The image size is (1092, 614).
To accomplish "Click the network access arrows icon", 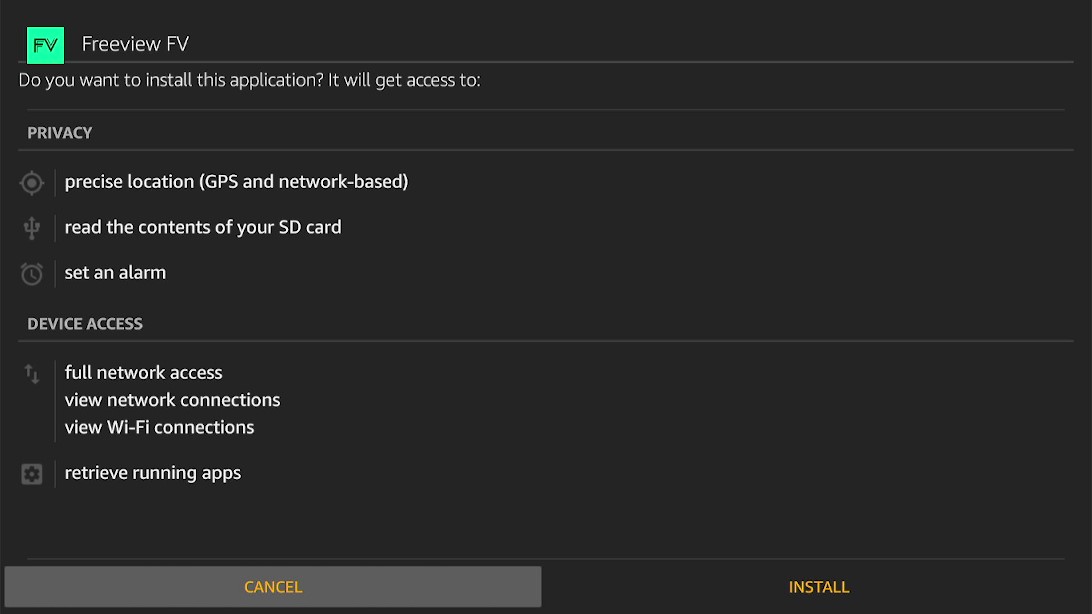I will coord(31,374).
